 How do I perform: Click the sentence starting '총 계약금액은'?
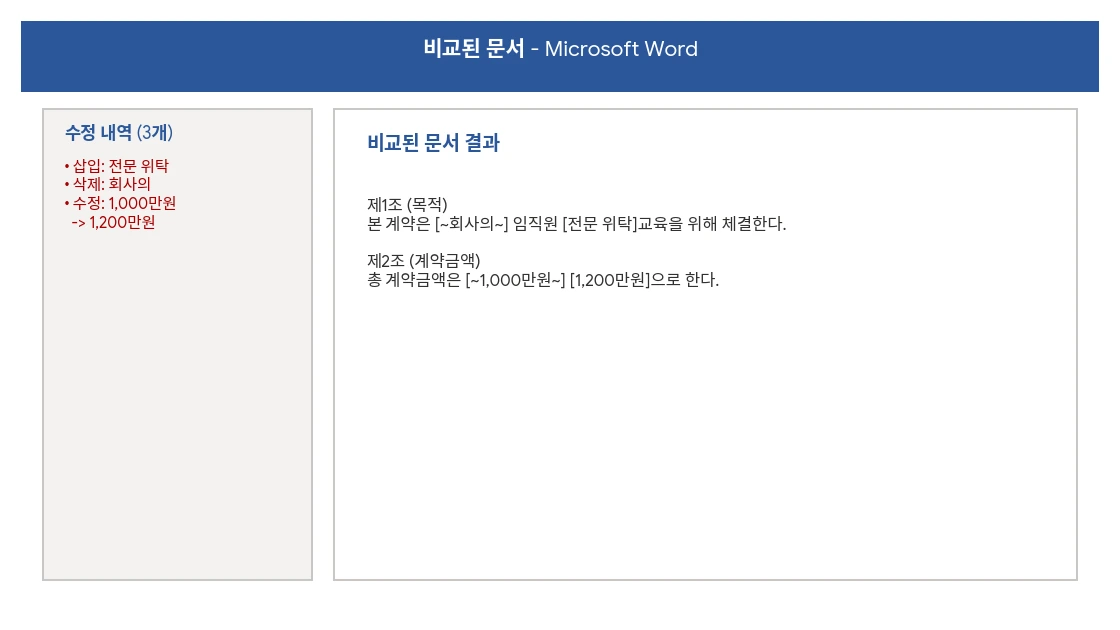point(543,279)
